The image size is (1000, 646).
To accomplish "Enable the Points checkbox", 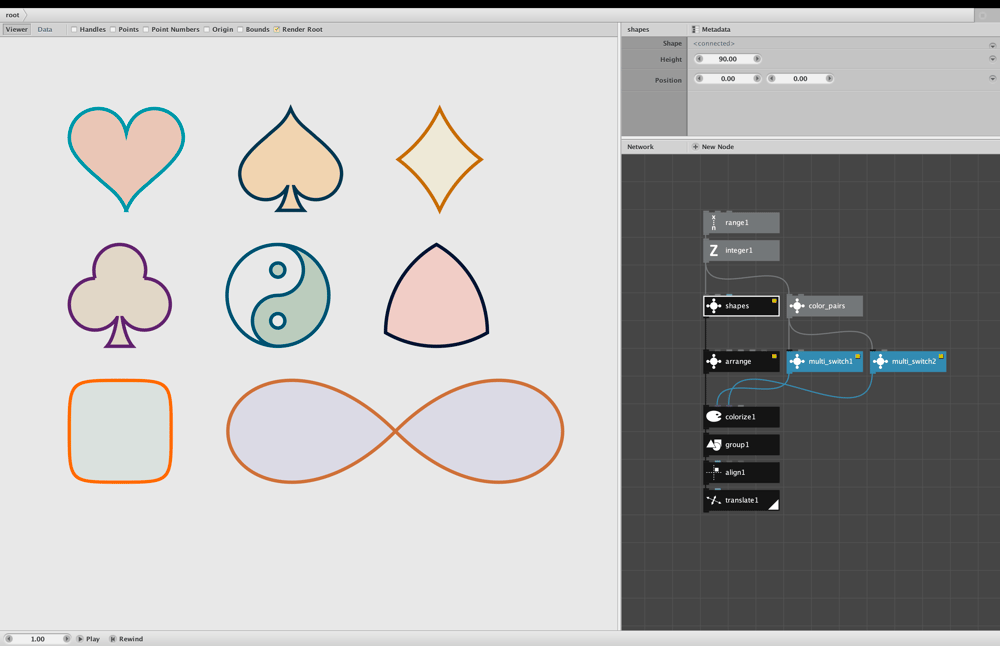I will pyautogui.click(x=113, y=29).
